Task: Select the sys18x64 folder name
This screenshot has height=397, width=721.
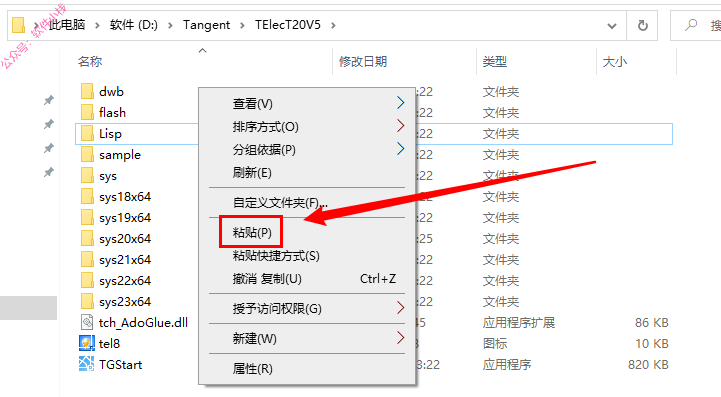Action: tap(125, 197)
